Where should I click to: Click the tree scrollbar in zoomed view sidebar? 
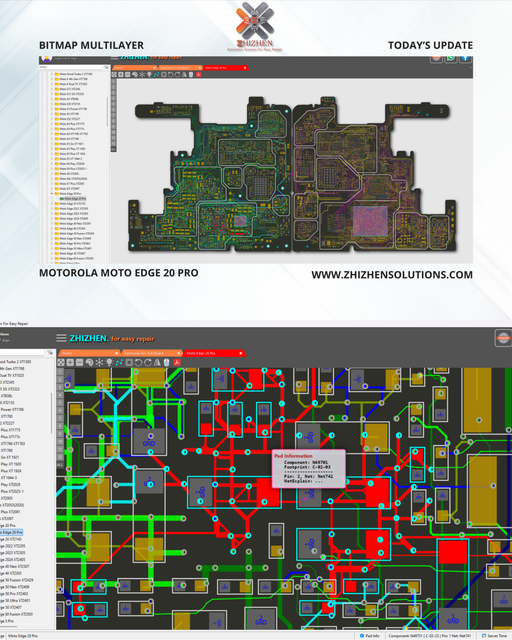(51, 412)
